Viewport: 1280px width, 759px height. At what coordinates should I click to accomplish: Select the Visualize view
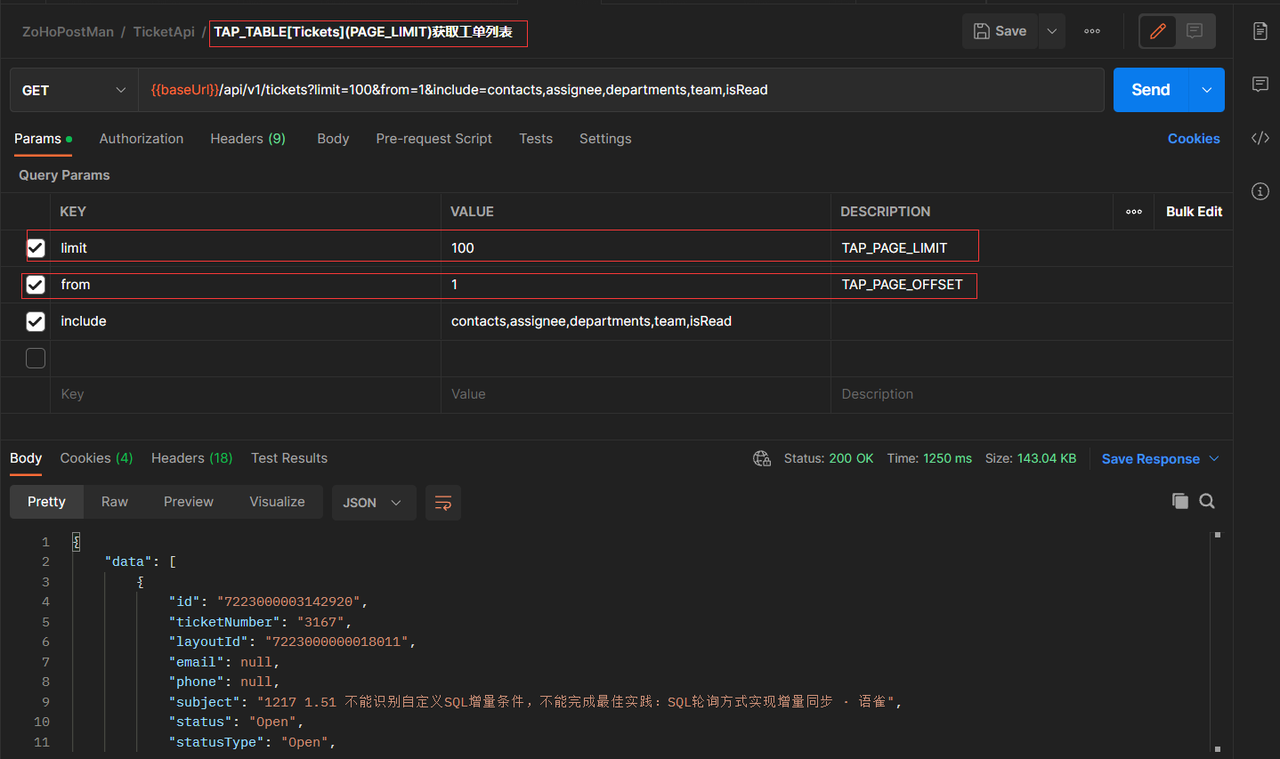click(277, 502)
